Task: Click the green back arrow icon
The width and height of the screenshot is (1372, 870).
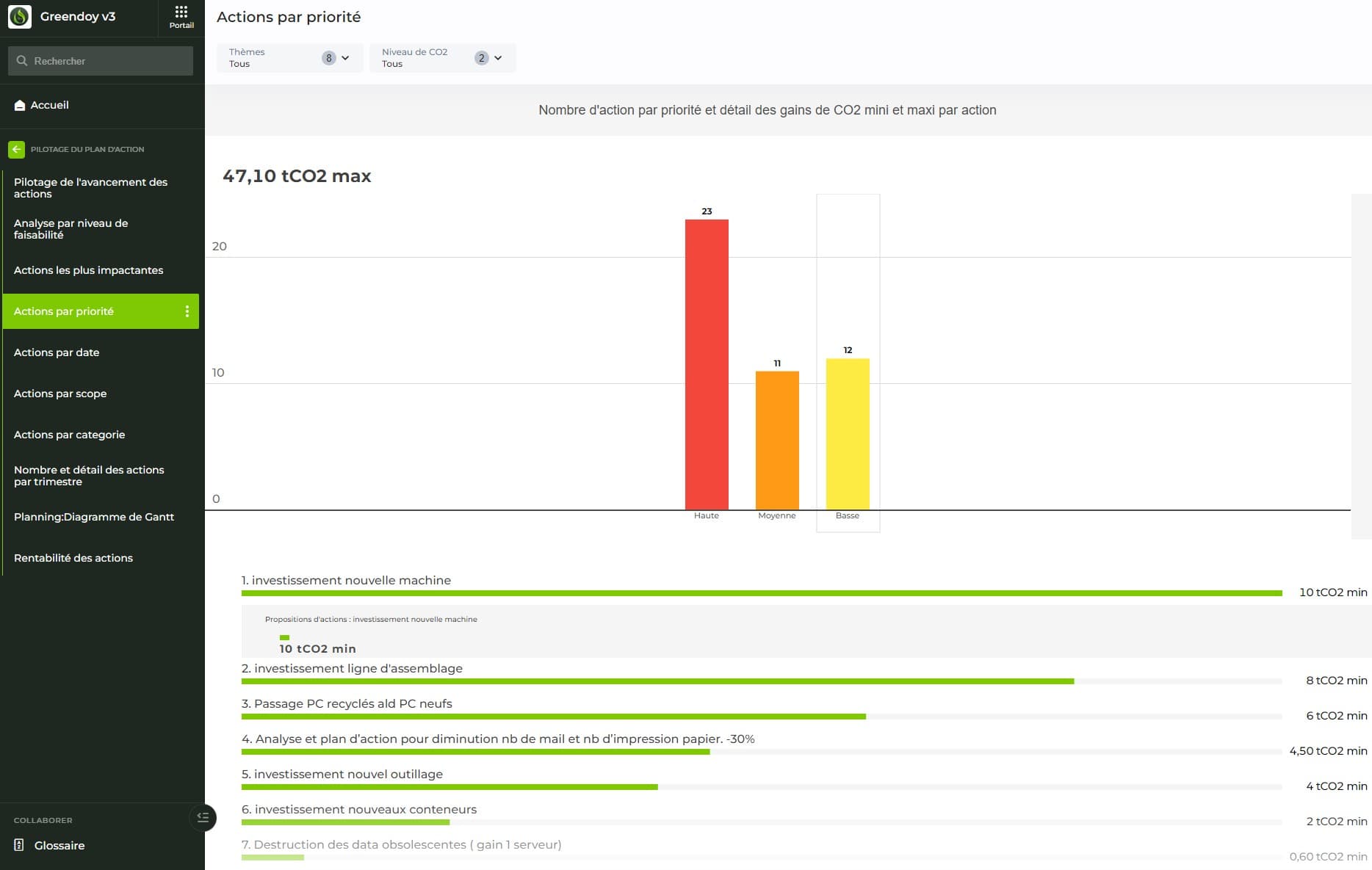Action: tap(16, 149)
